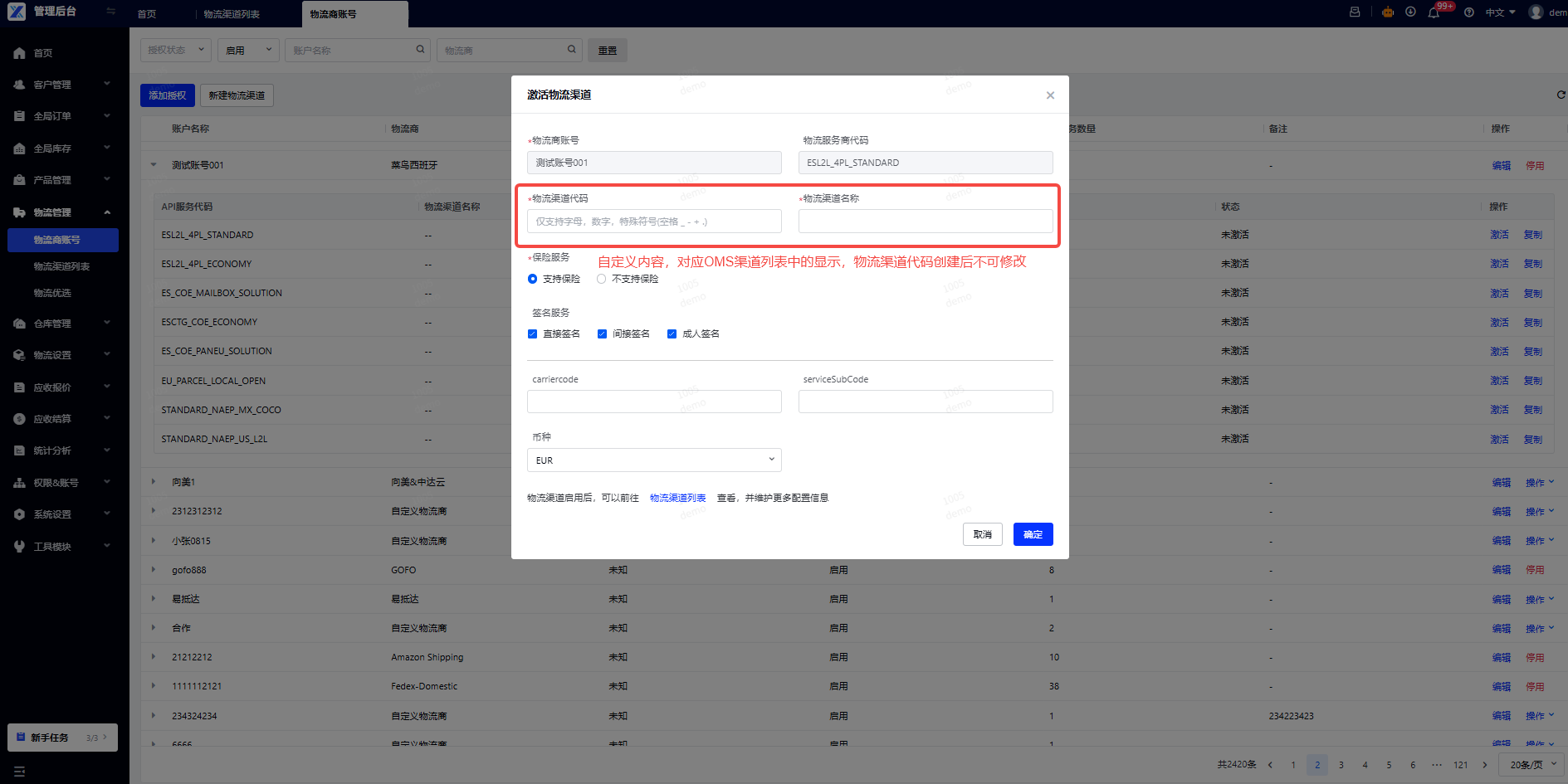Click the 物流渠道名称 input field
This screenshot has width=1568, height=784.
[x=926, y=222]
